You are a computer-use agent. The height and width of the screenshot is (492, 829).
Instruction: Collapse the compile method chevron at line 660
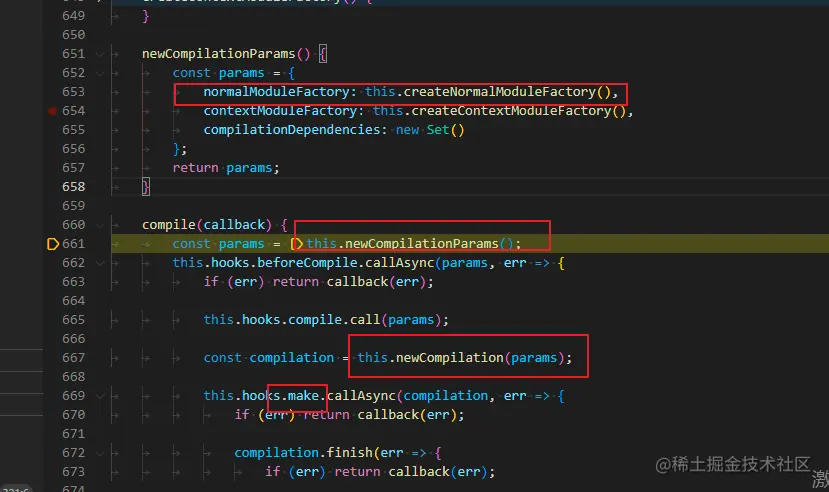click(100, 225)
